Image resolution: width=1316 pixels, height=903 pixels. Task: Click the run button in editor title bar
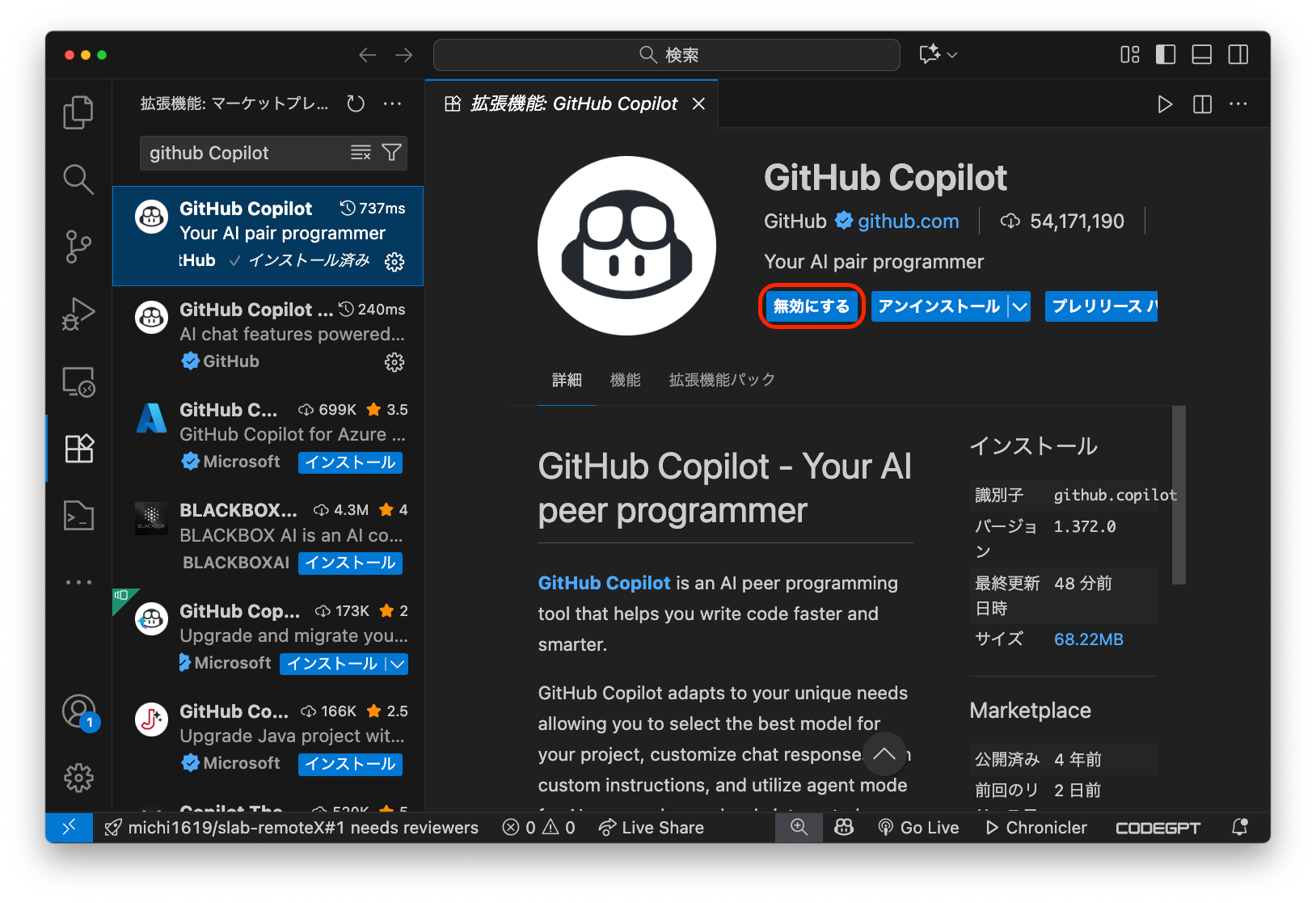(1165, 104)
